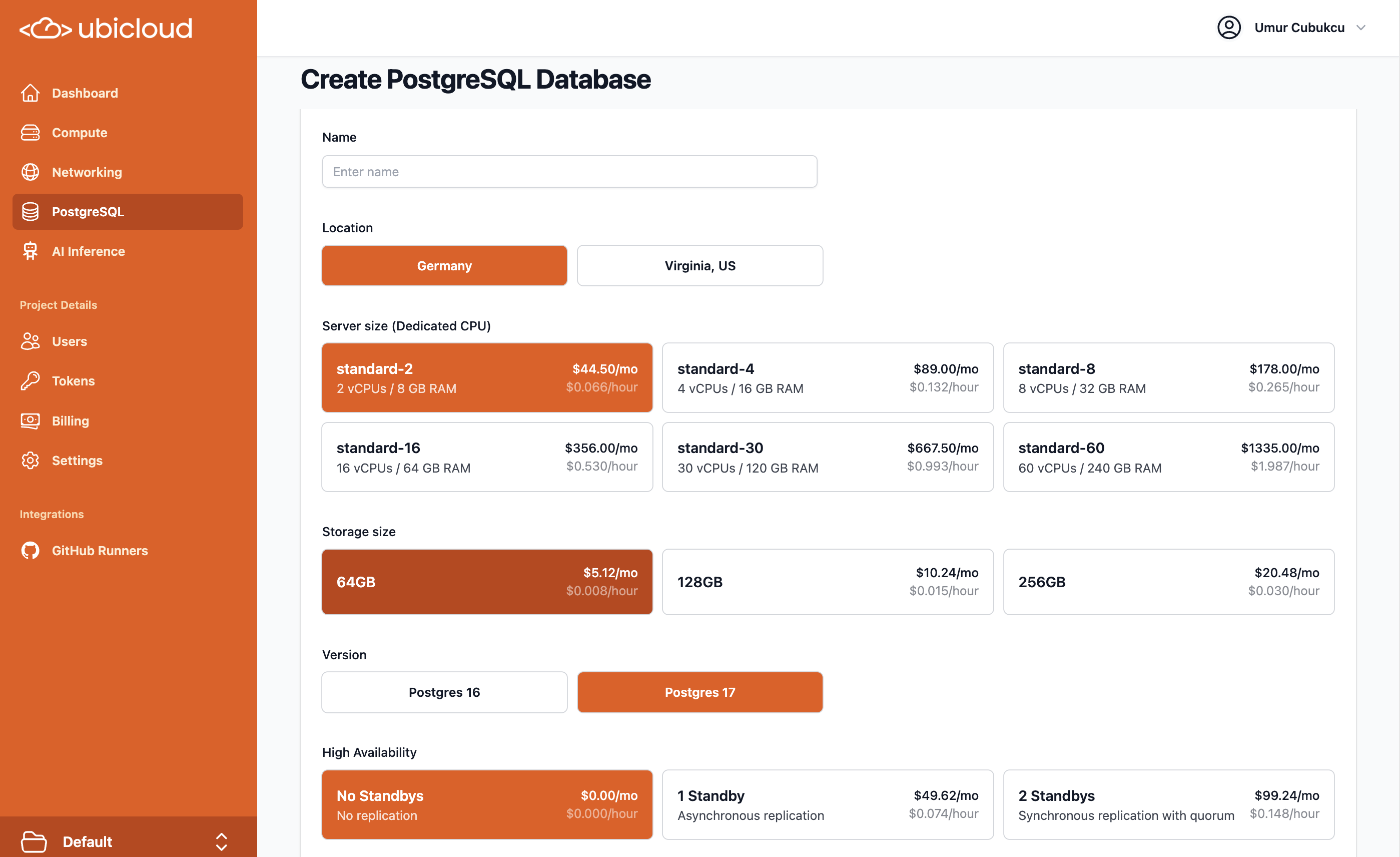Open Users via the people icon
The width and height of the screenshot is (1400, 857).
[x=30, y=341]
